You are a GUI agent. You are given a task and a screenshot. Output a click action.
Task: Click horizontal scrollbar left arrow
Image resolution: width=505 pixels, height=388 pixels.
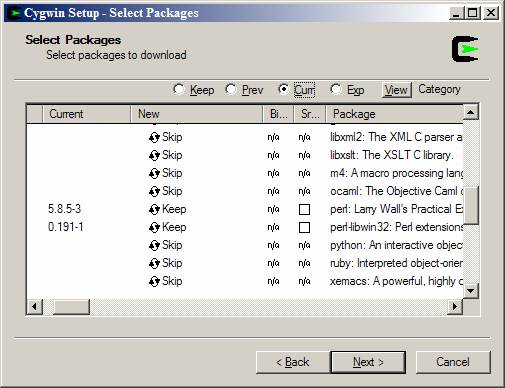(35, 306)
